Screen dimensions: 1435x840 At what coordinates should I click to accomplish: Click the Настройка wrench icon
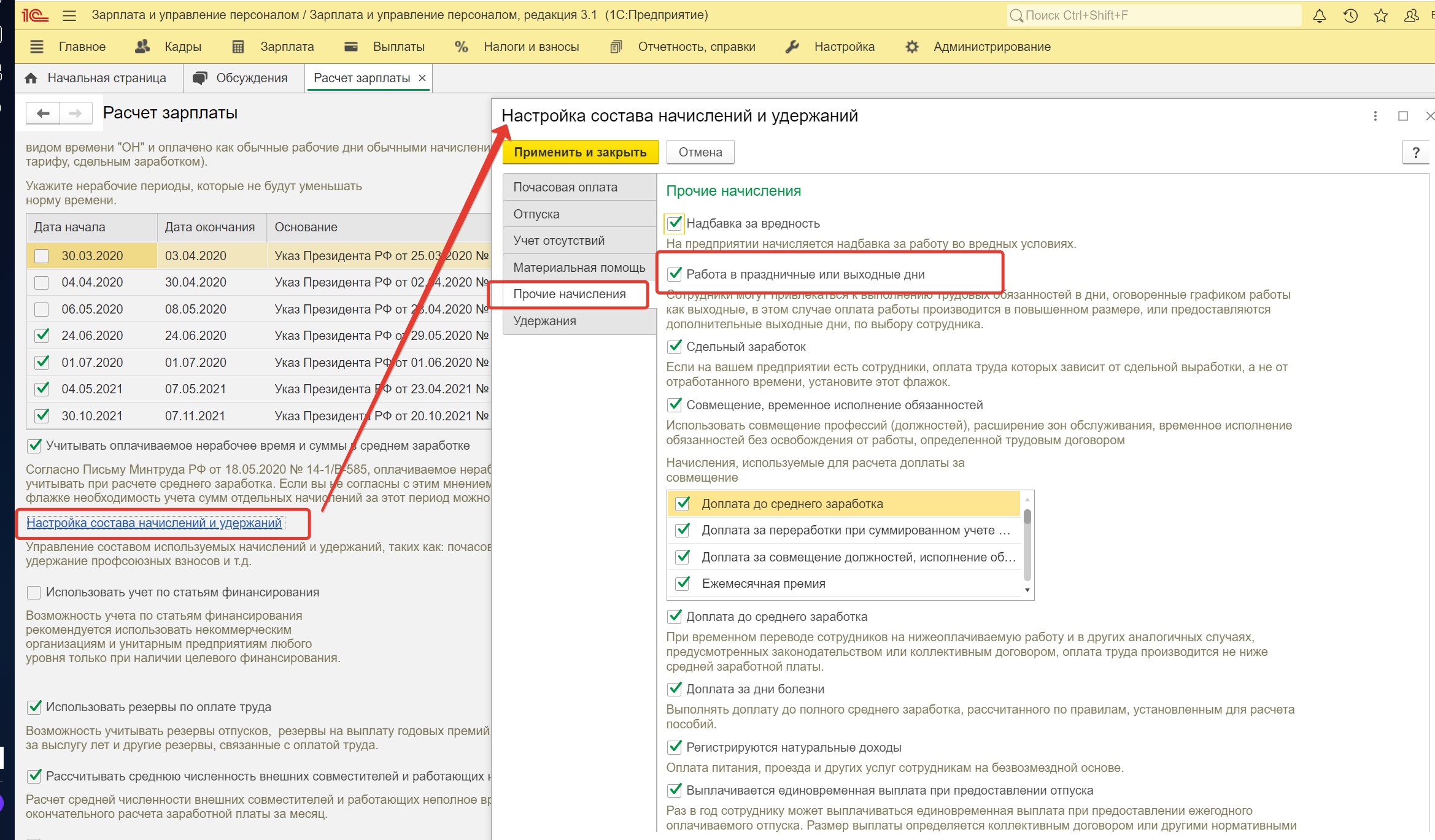coord(792,47)
